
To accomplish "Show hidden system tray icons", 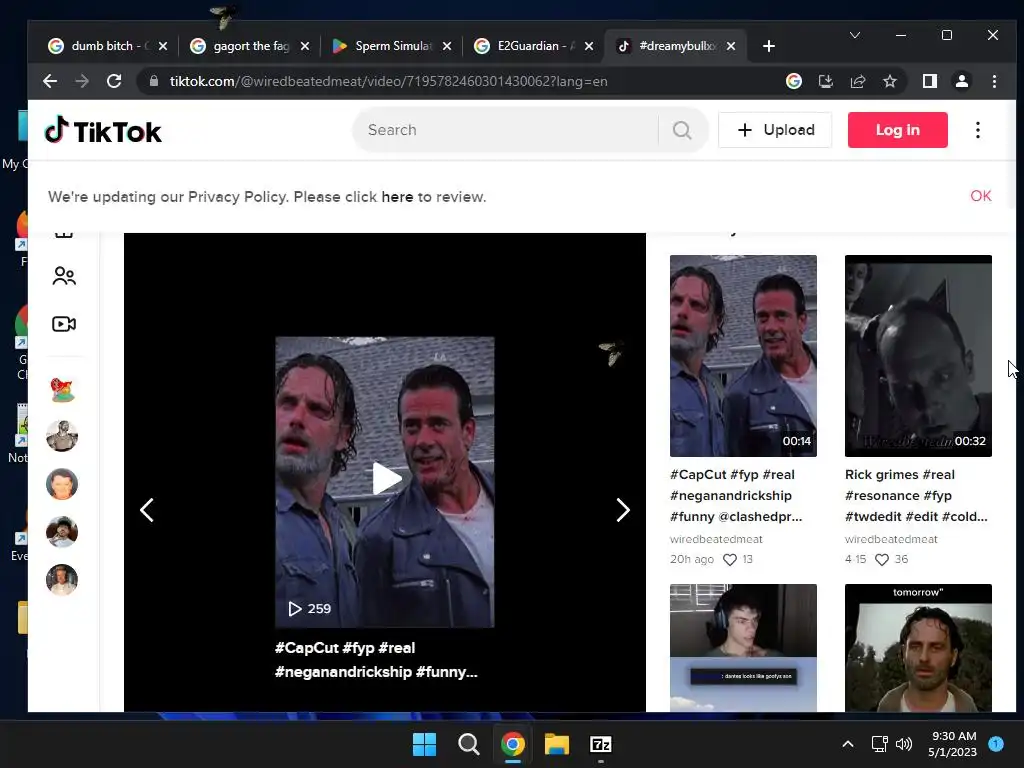I will pos(848,744).
